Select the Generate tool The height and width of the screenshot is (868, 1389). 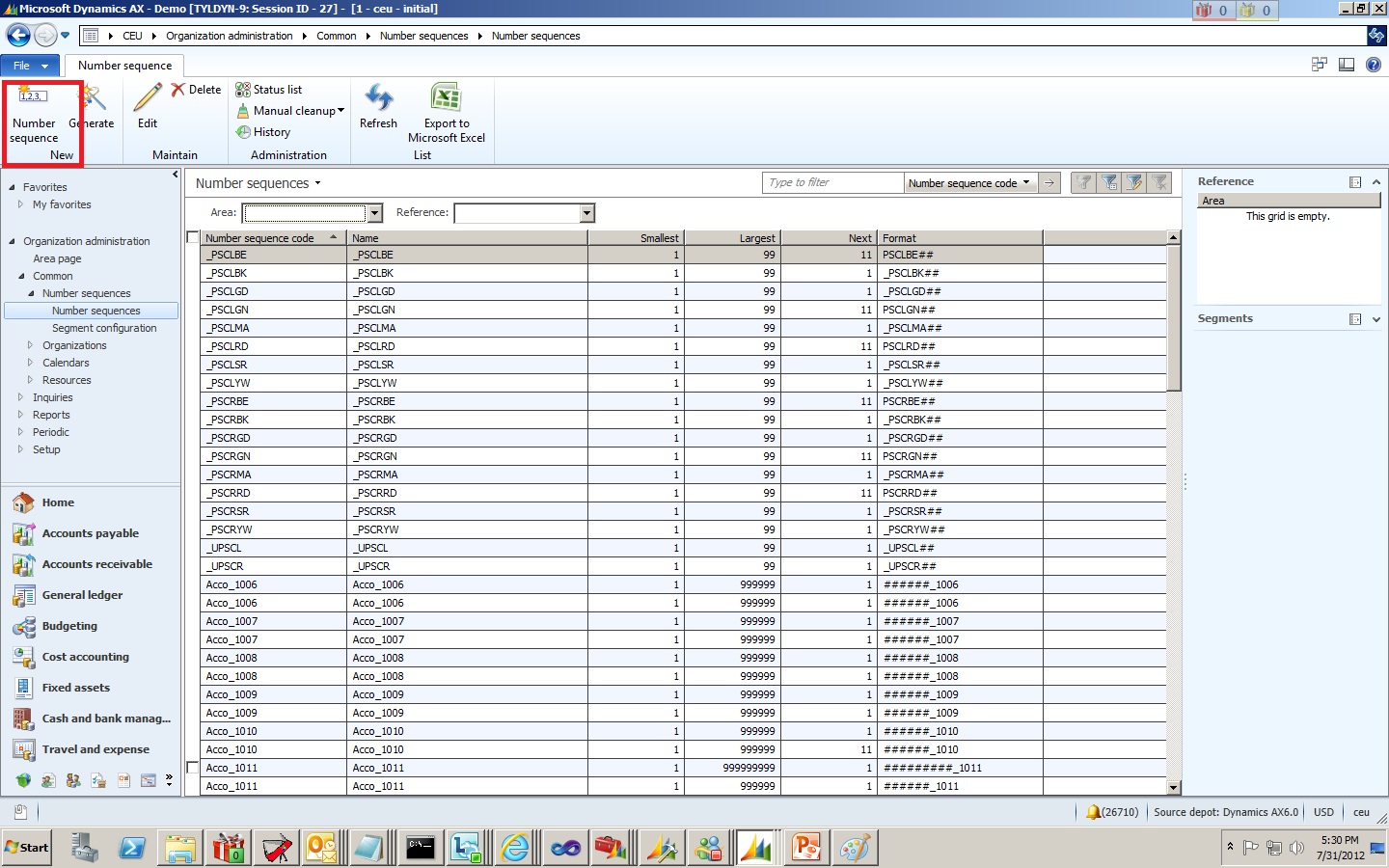point(92,114)
